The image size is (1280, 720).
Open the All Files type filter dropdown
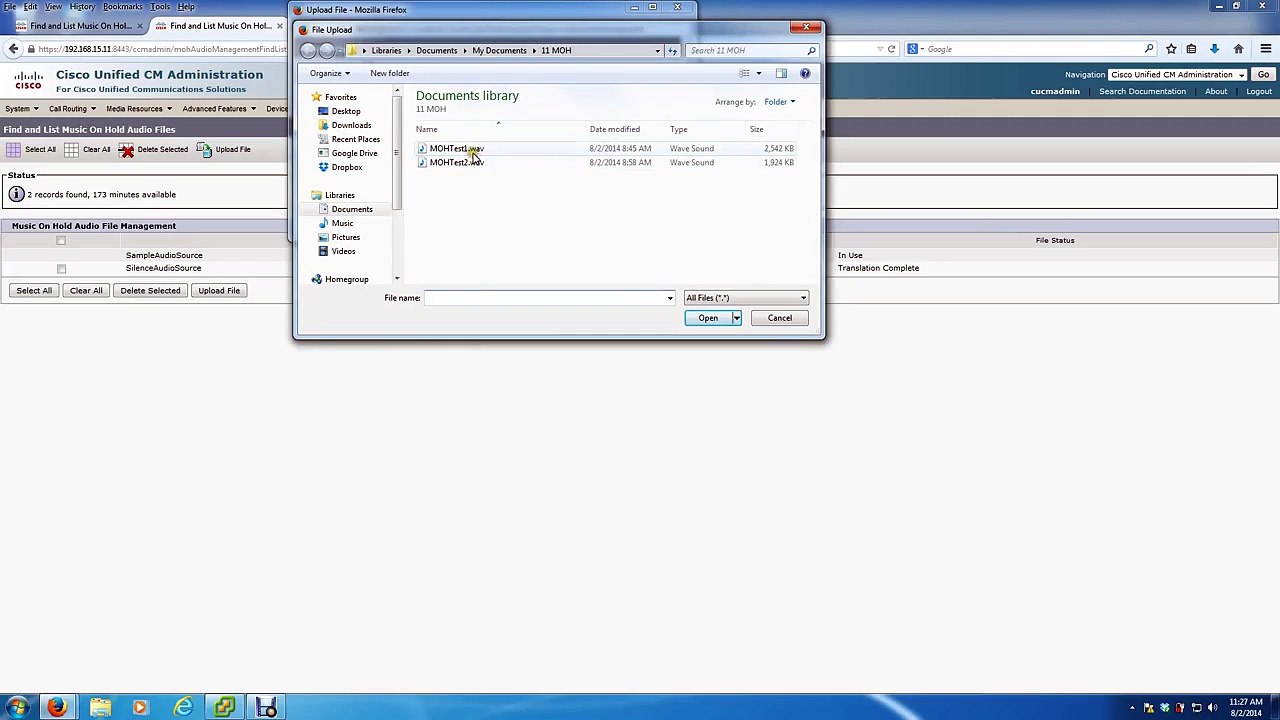(x=746, y=298)
